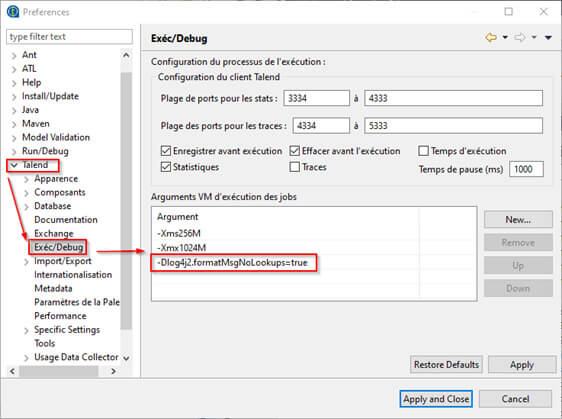Screen dimensions: 562x419
Task: Expand the Install/Update node
Action: [x=14, y=97]
